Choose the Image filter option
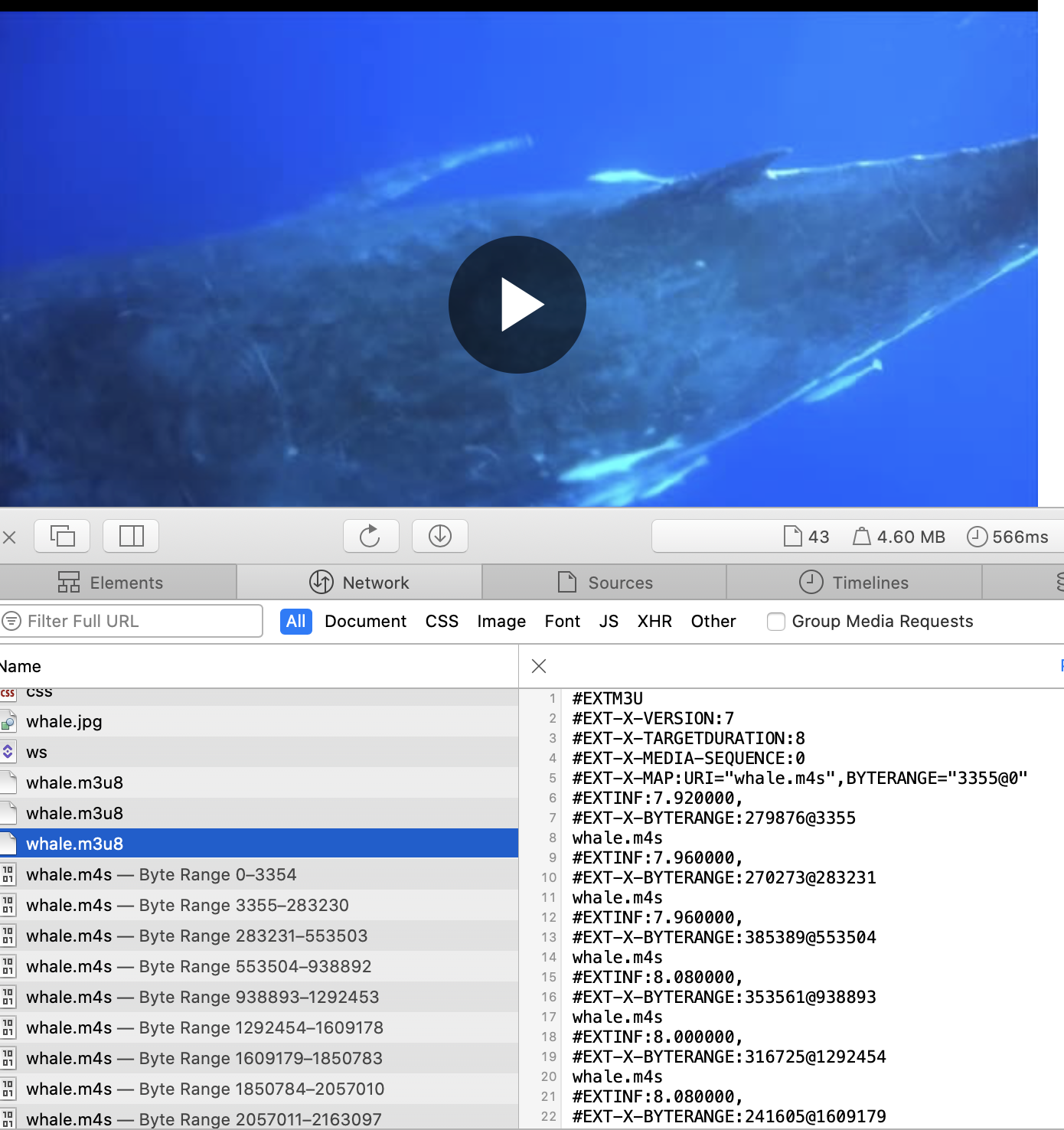 point(501,621)
